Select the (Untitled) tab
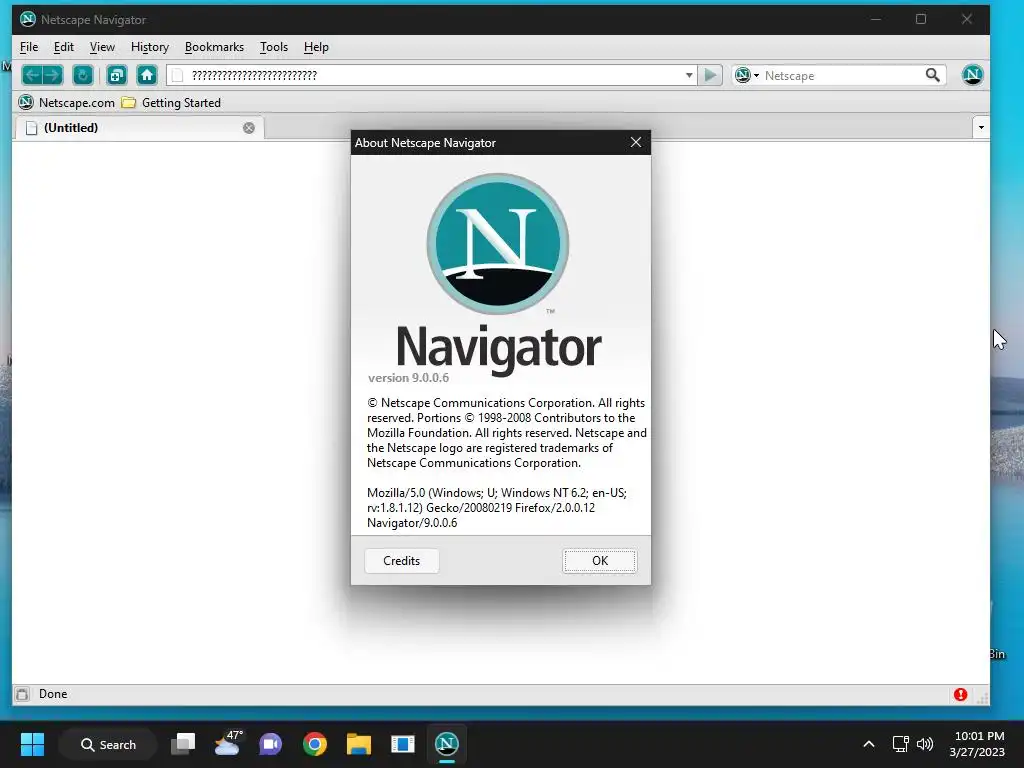 (139, 128)
